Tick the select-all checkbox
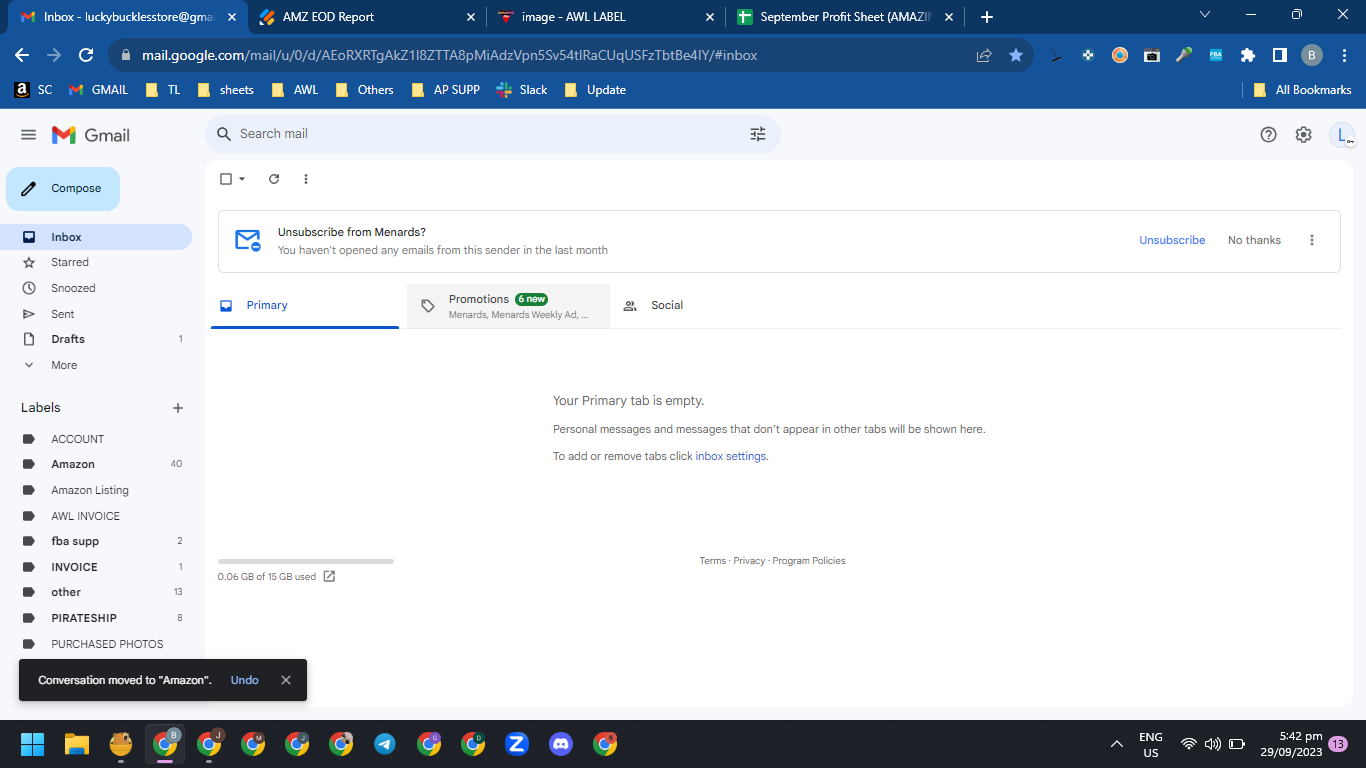Screen dimensions: 1366x768 click(226, 179)
